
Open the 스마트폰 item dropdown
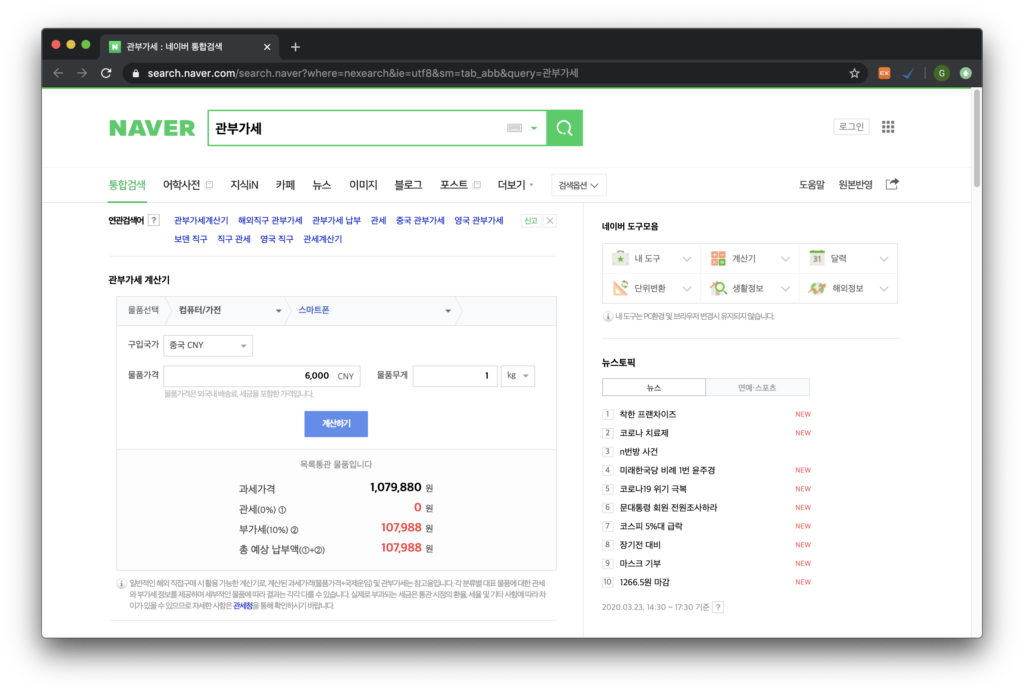[374, 310]
